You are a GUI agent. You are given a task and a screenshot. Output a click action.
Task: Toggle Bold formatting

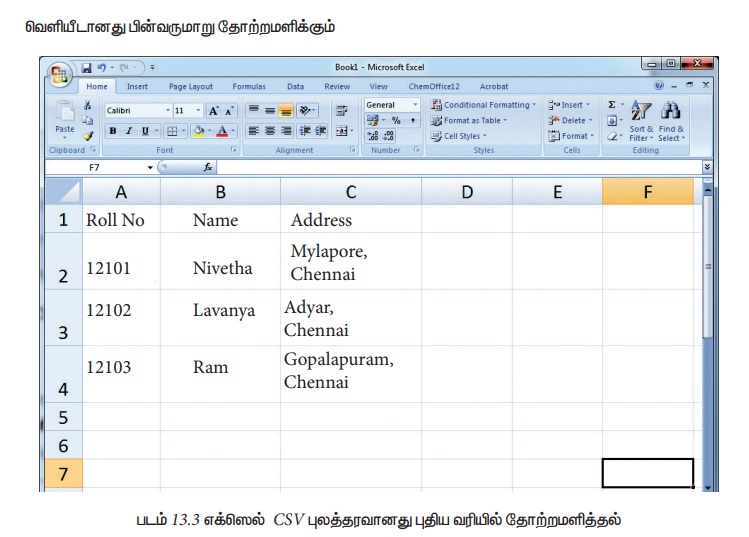[x=113, y=131]
